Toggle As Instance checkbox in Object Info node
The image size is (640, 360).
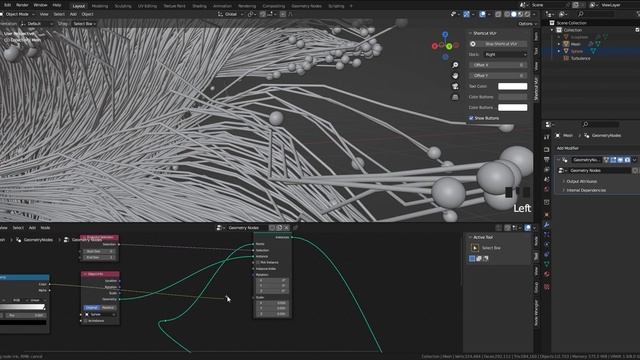[x=86, y=321]
